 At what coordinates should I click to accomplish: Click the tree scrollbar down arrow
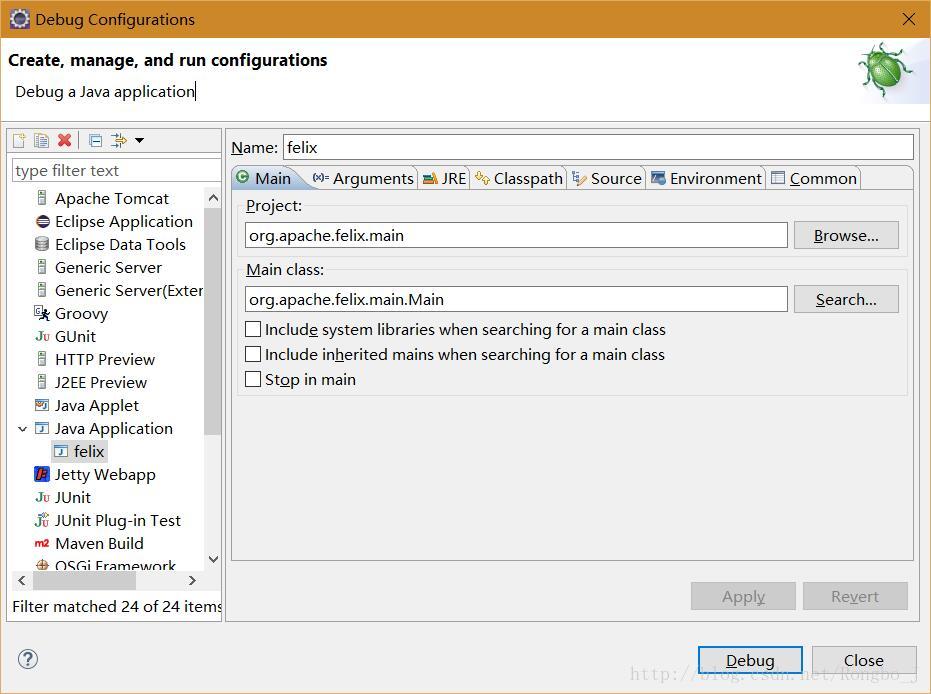(x=214, y=559)
